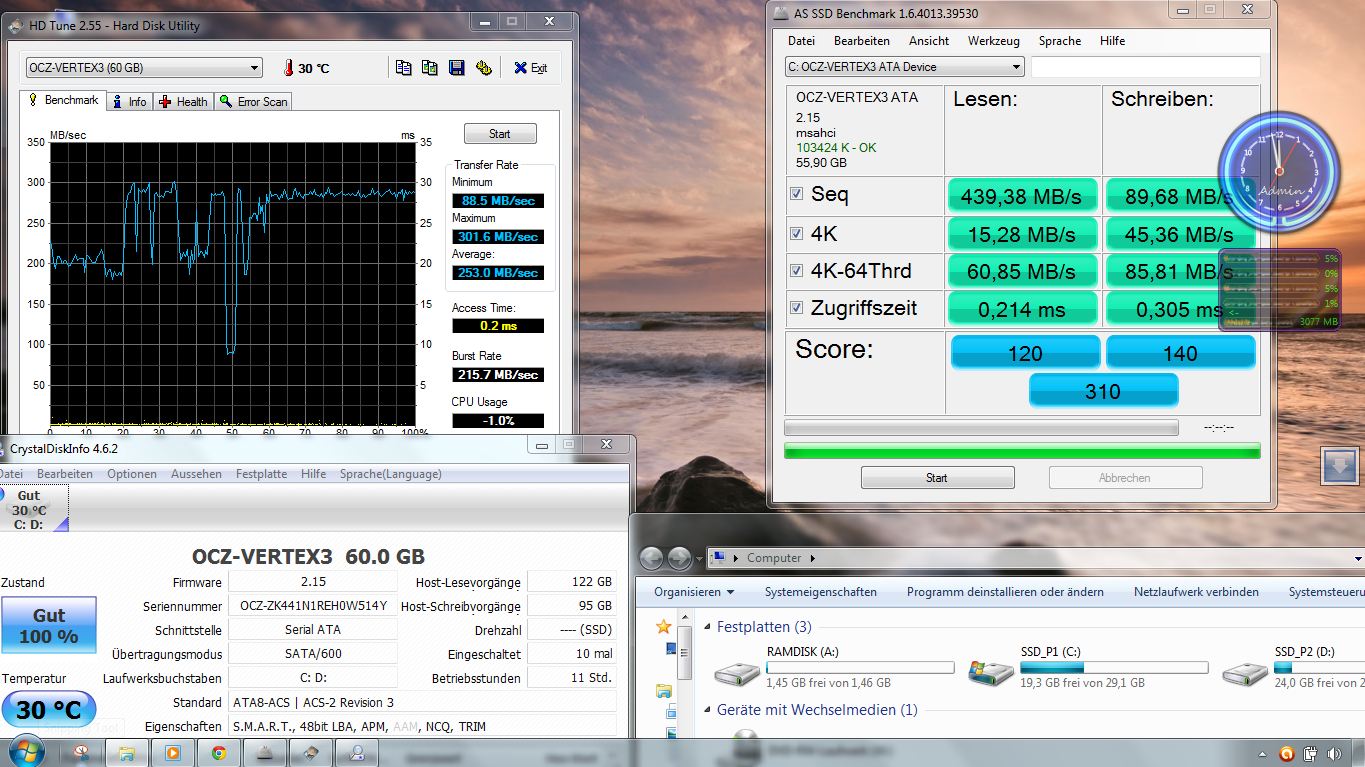
Task: Click the green progress bar in AS SSD
Action: tap(1022, 451)
